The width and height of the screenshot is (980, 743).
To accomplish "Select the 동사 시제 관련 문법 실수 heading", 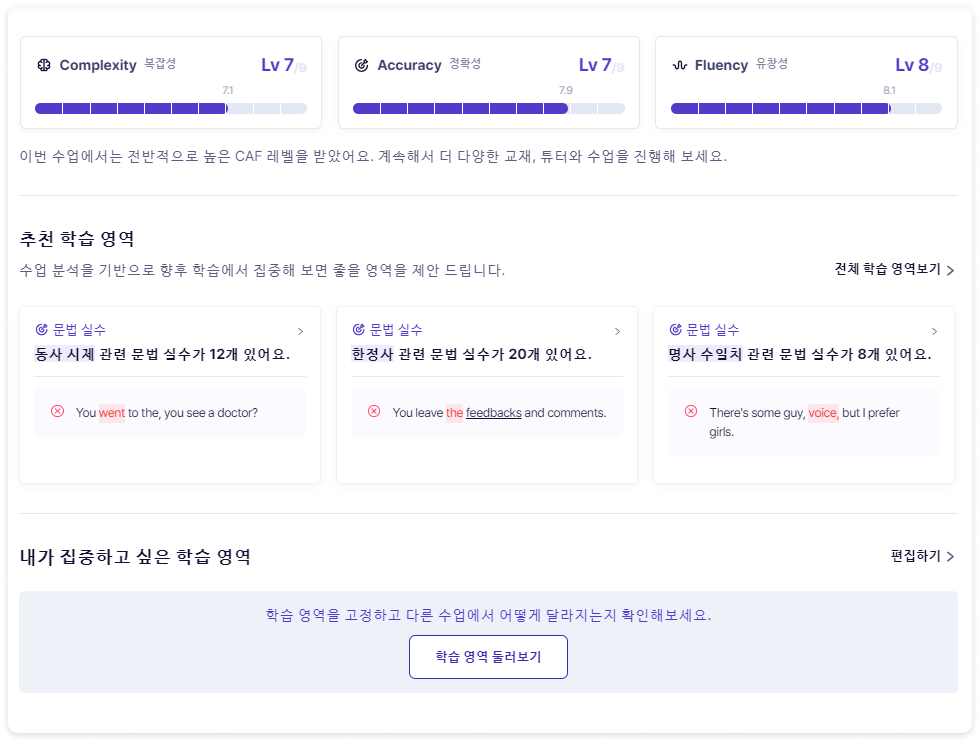I will [x=162, y=354].
